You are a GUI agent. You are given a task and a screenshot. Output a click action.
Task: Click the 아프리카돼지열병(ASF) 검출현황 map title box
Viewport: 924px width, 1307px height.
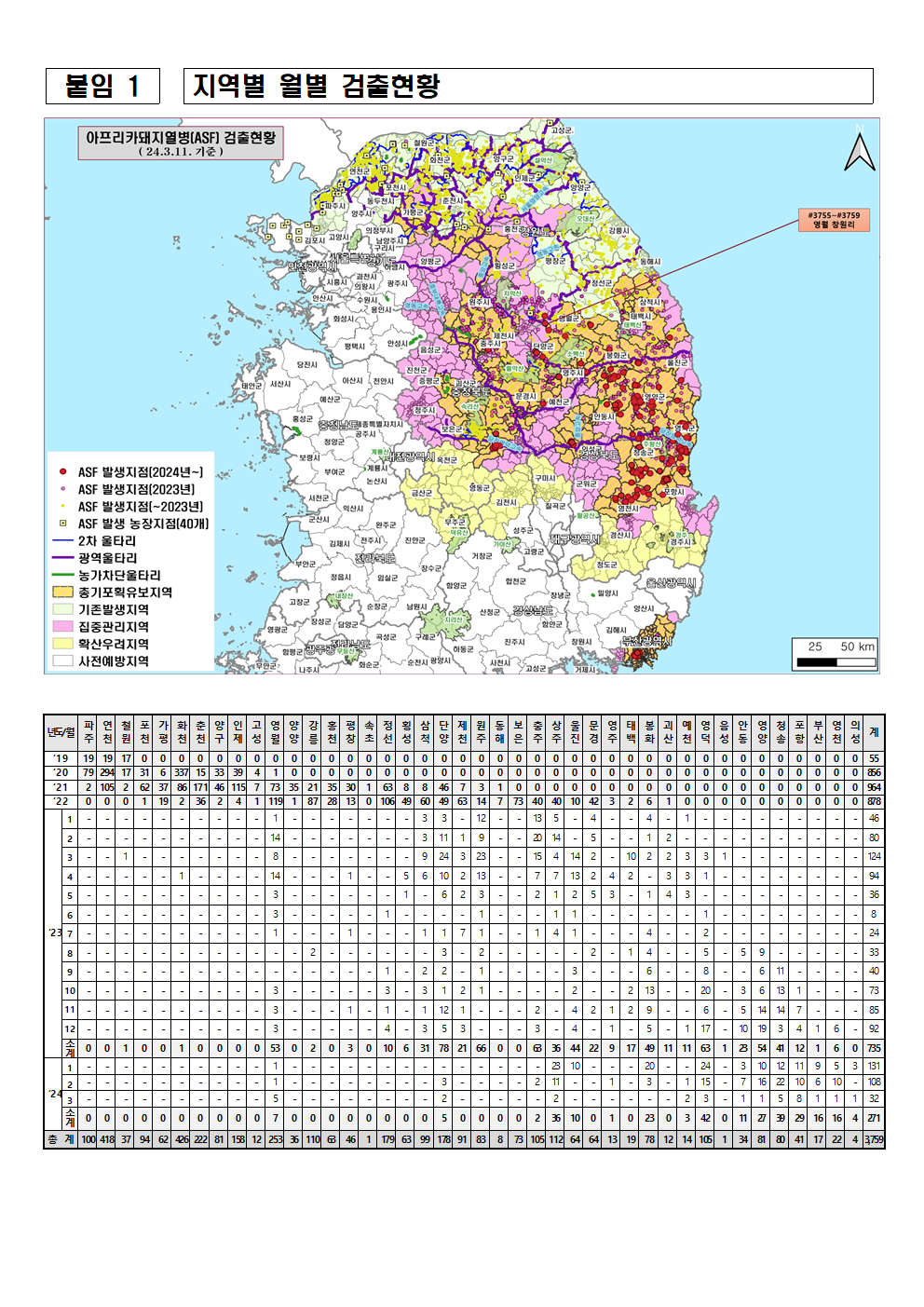(x=181, y=143)
